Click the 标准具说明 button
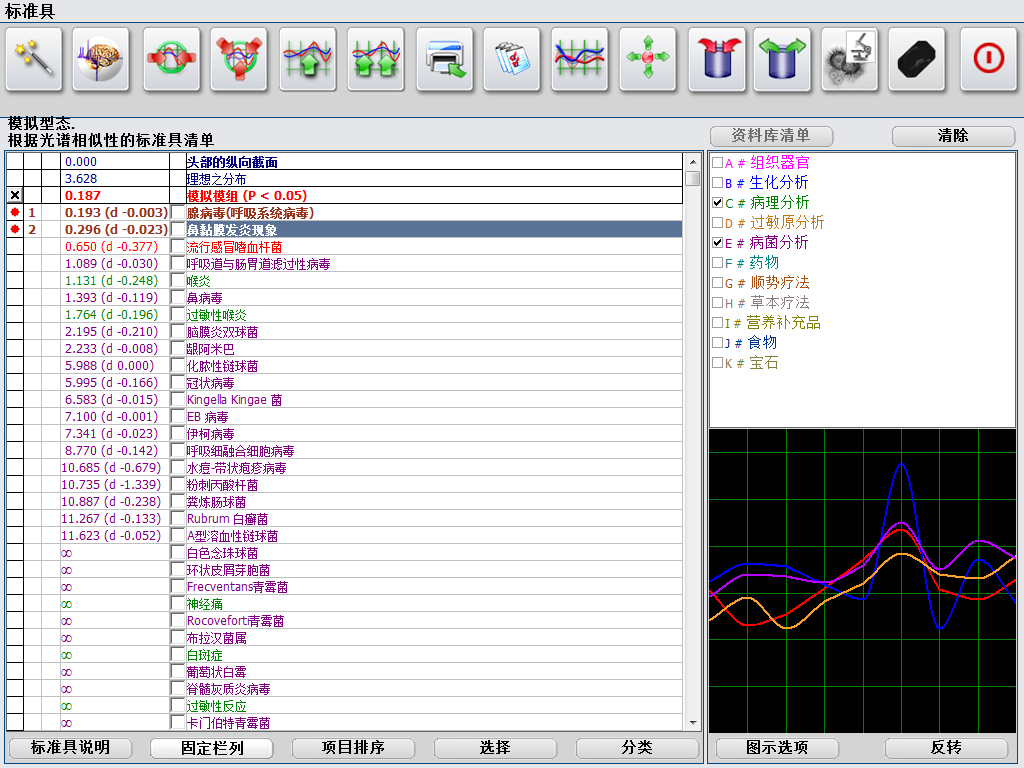 tap(71, 748)
